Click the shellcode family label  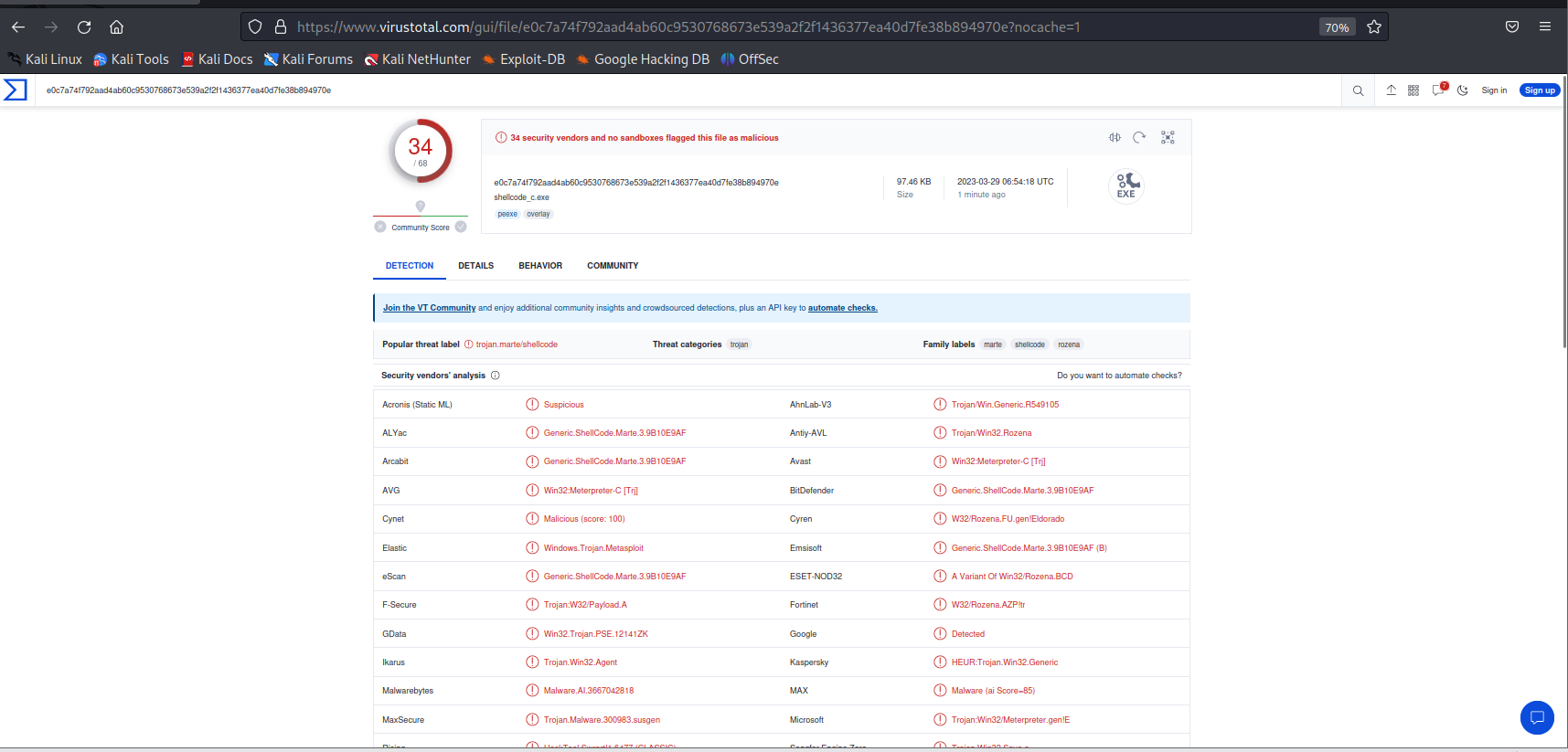point(1029,344)
